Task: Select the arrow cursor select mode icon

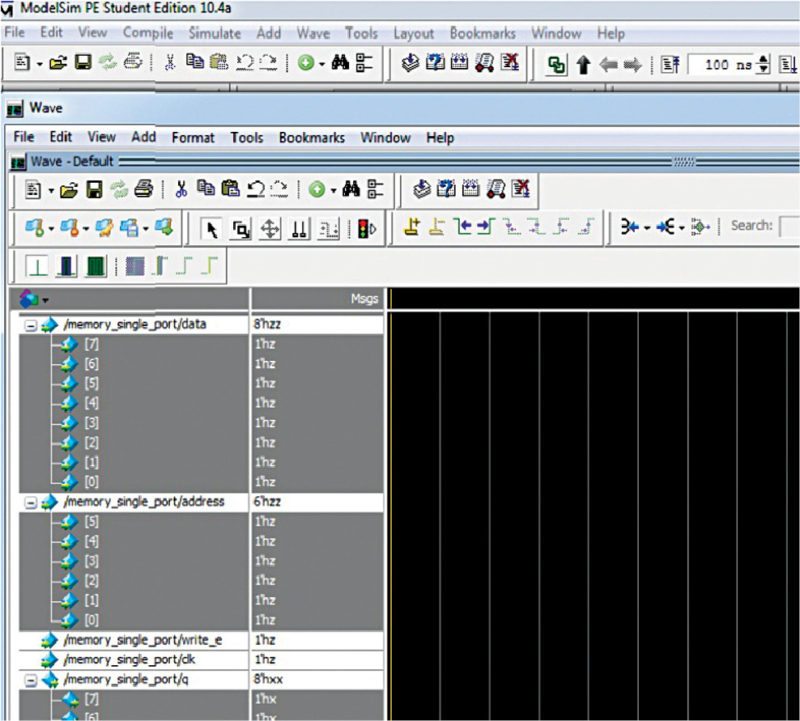Action: (x=210, y=227)
